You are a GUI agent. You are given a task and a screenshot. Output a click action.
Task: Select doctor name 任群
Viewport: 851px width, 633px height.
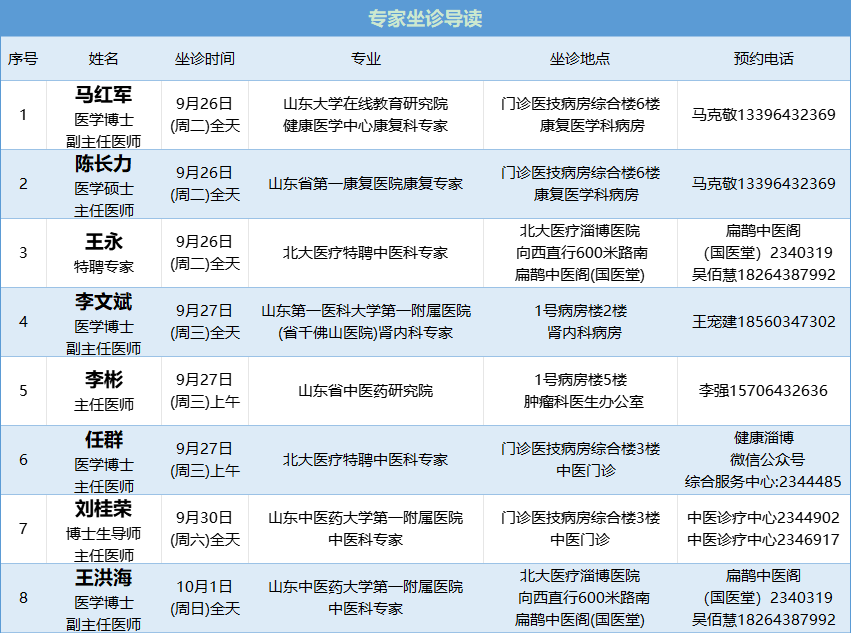[104, 440]
